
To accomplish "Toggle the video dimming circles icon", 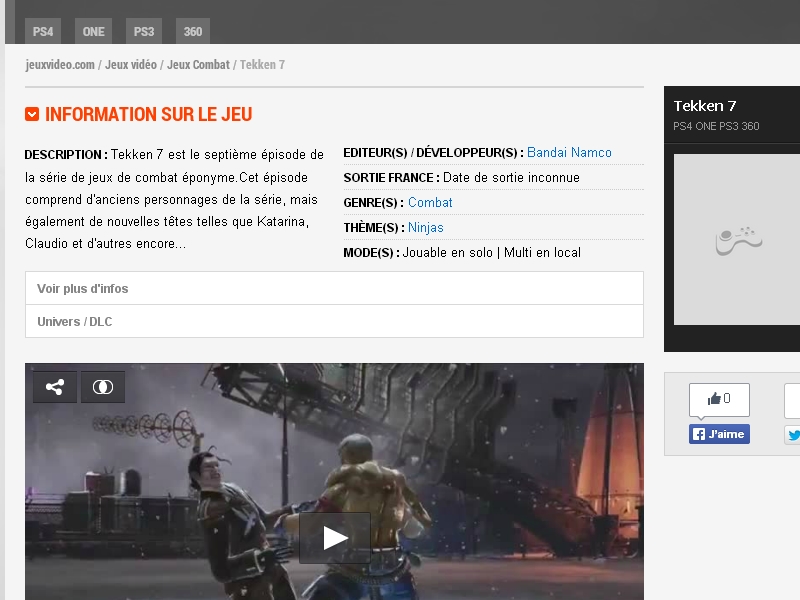I will click(x=103, y=387).
